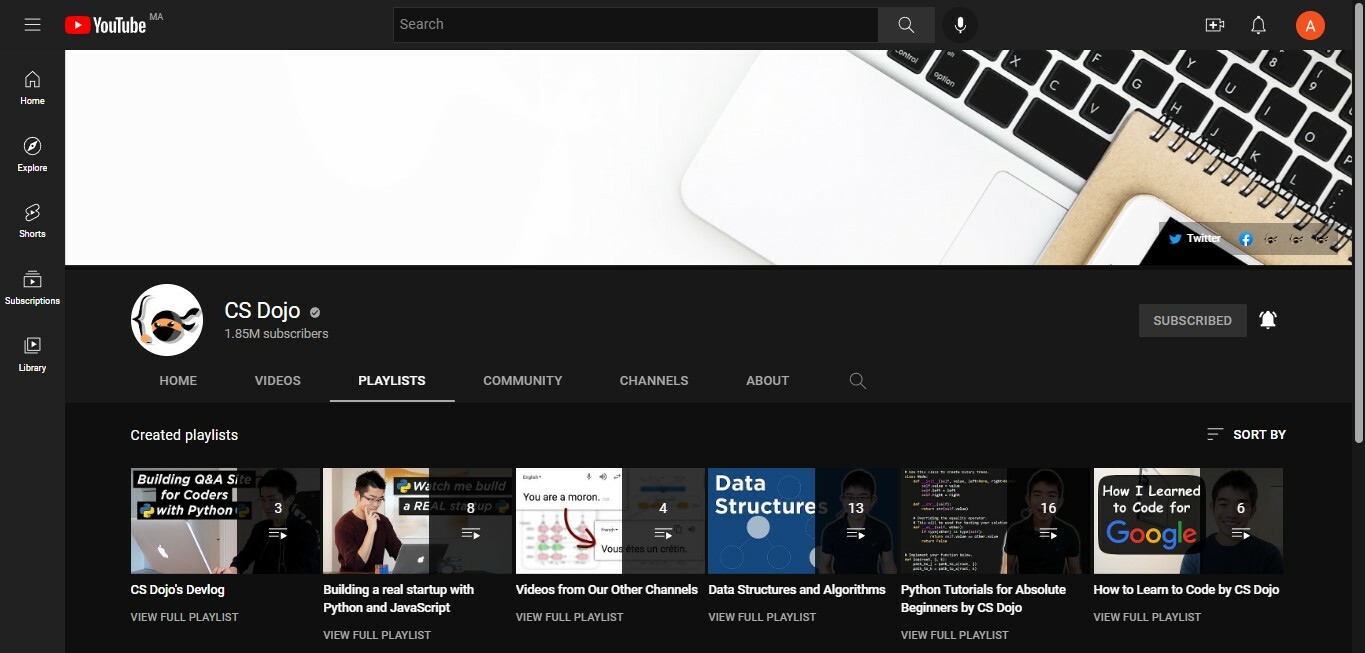Viewport: 1365px width, 653px height.
Task: Open the About tab
Action: click(767, 381)
